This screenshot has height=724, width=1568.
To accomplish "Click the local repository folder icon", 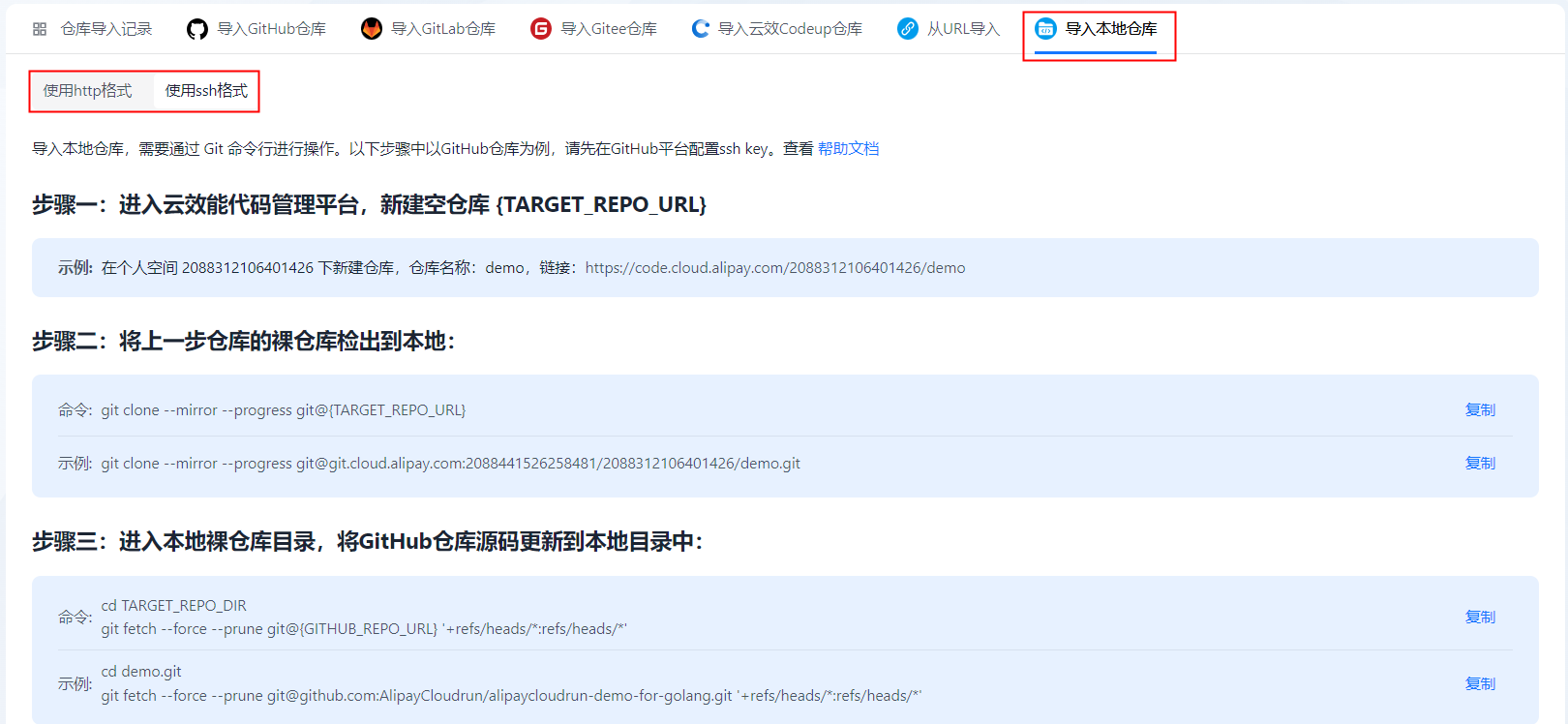I will [x=1045, y=29].
